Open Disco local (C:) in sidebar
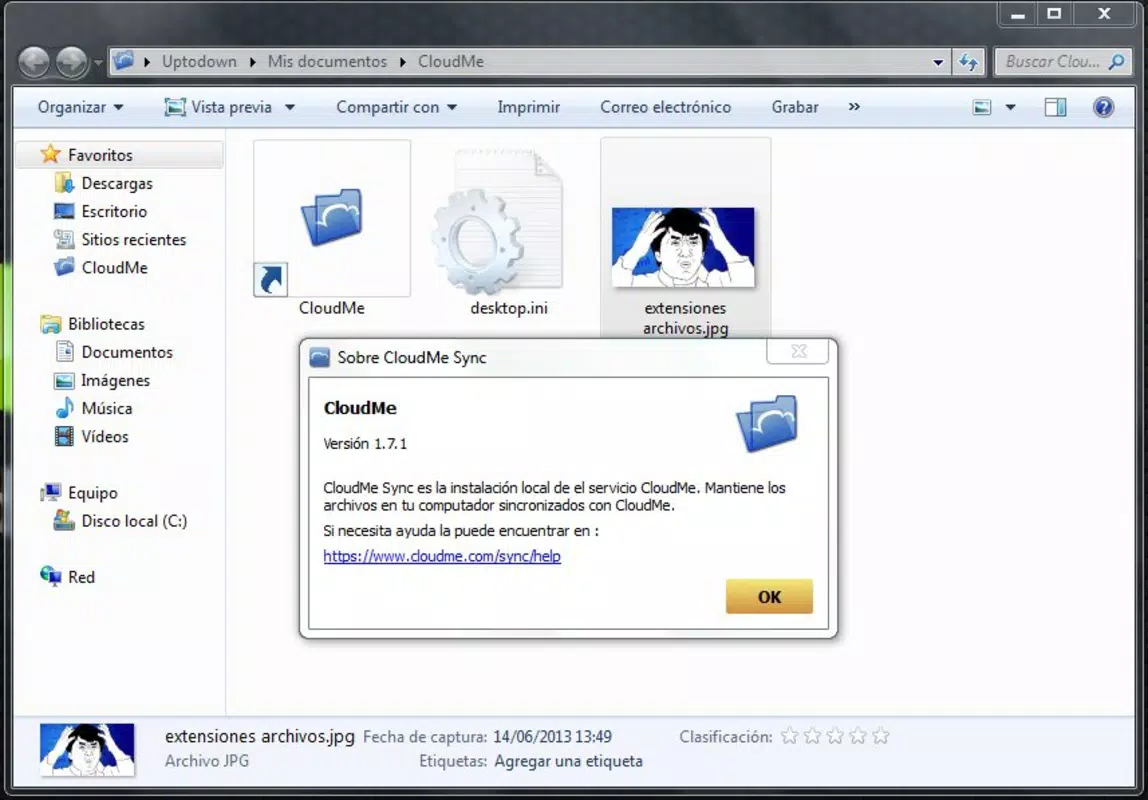Screen dimensions: 1148x800 click(x=134, y=521)
